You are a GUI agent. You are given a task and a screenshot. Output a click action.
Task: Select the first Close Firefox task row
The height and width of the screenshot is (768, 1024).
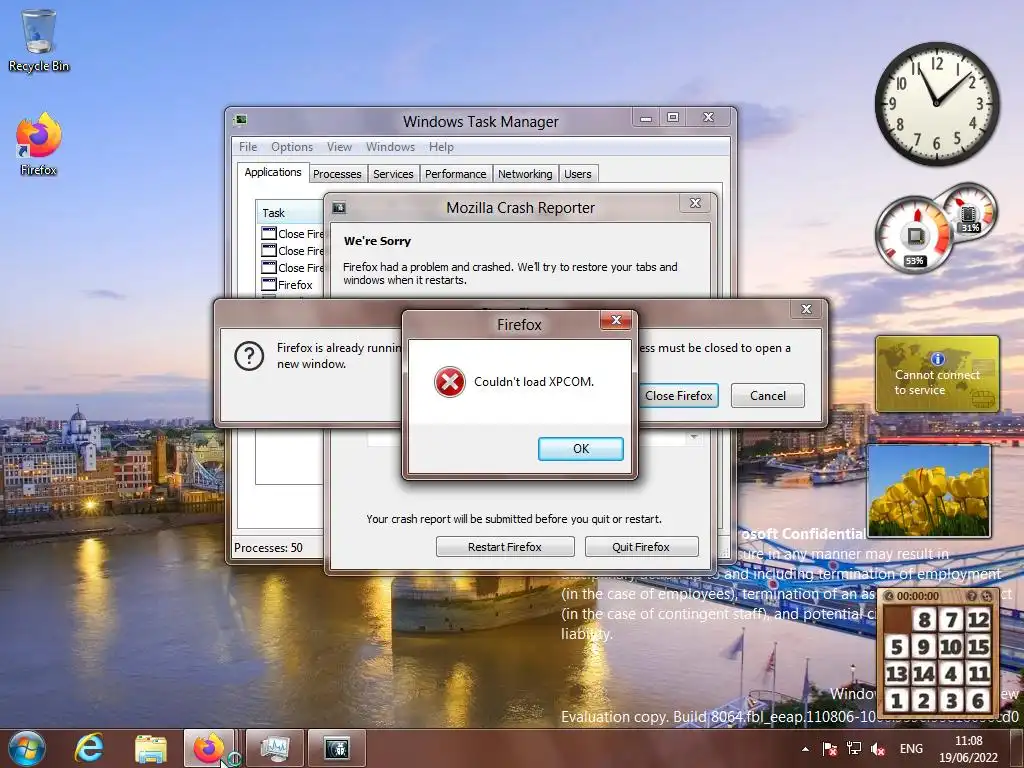tap(292, 234)
